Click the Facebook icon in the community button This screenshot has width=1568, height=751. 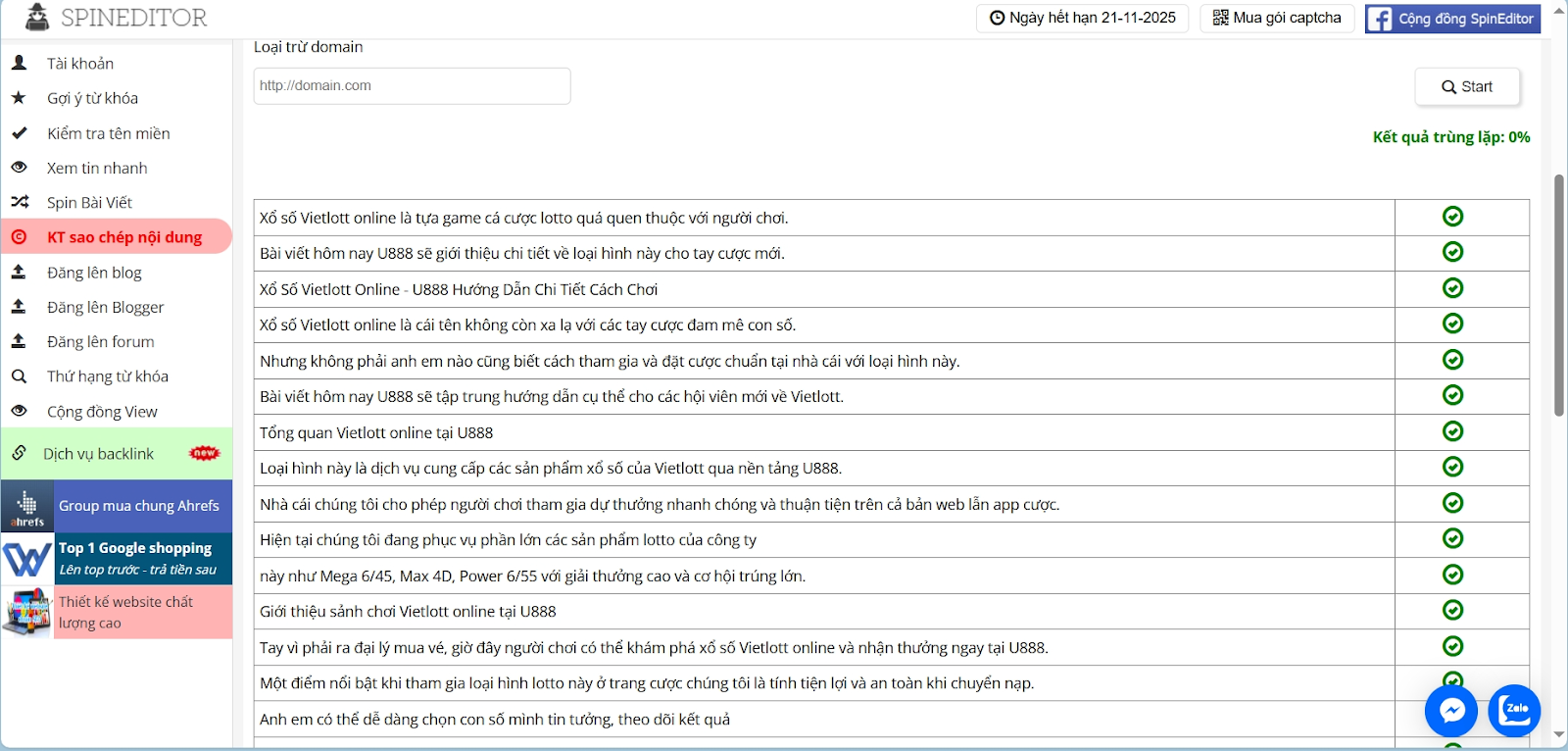pos(1380,19)
